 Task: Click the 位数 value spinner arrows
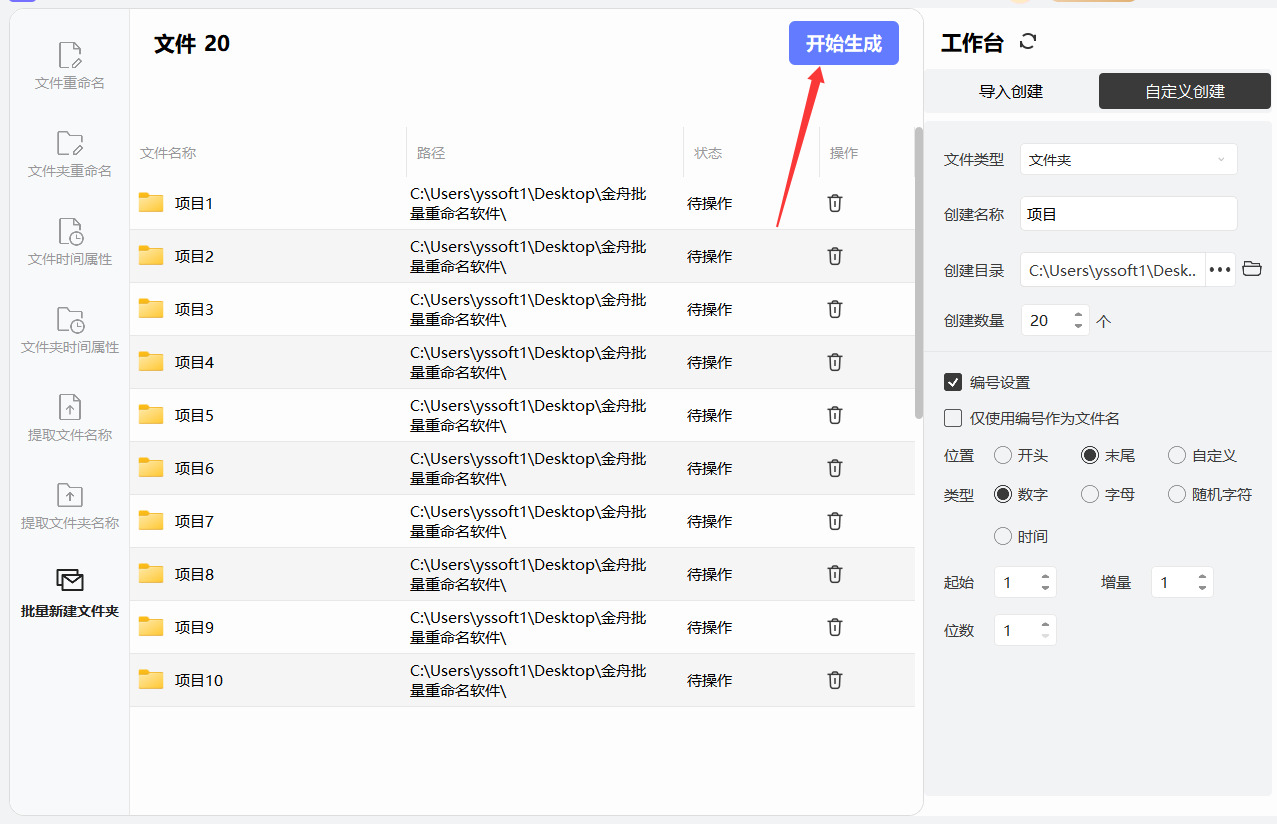(1046, 630)
